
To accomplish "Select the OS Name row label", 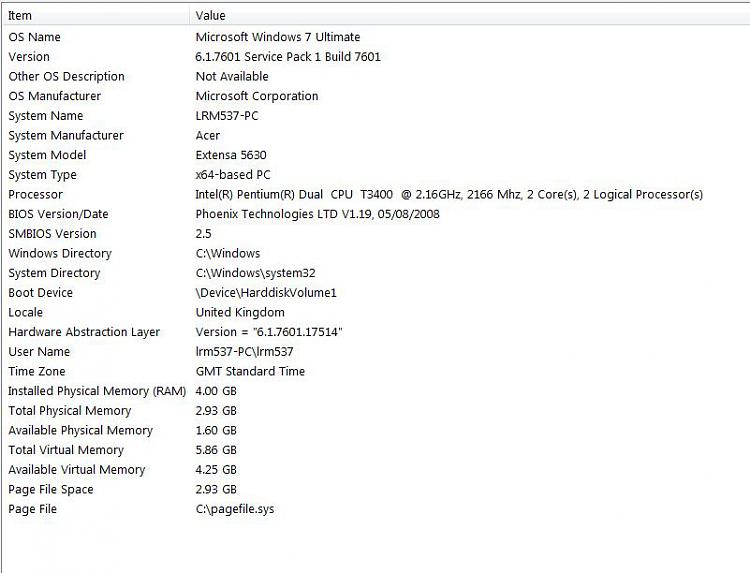I will (34, 37).
